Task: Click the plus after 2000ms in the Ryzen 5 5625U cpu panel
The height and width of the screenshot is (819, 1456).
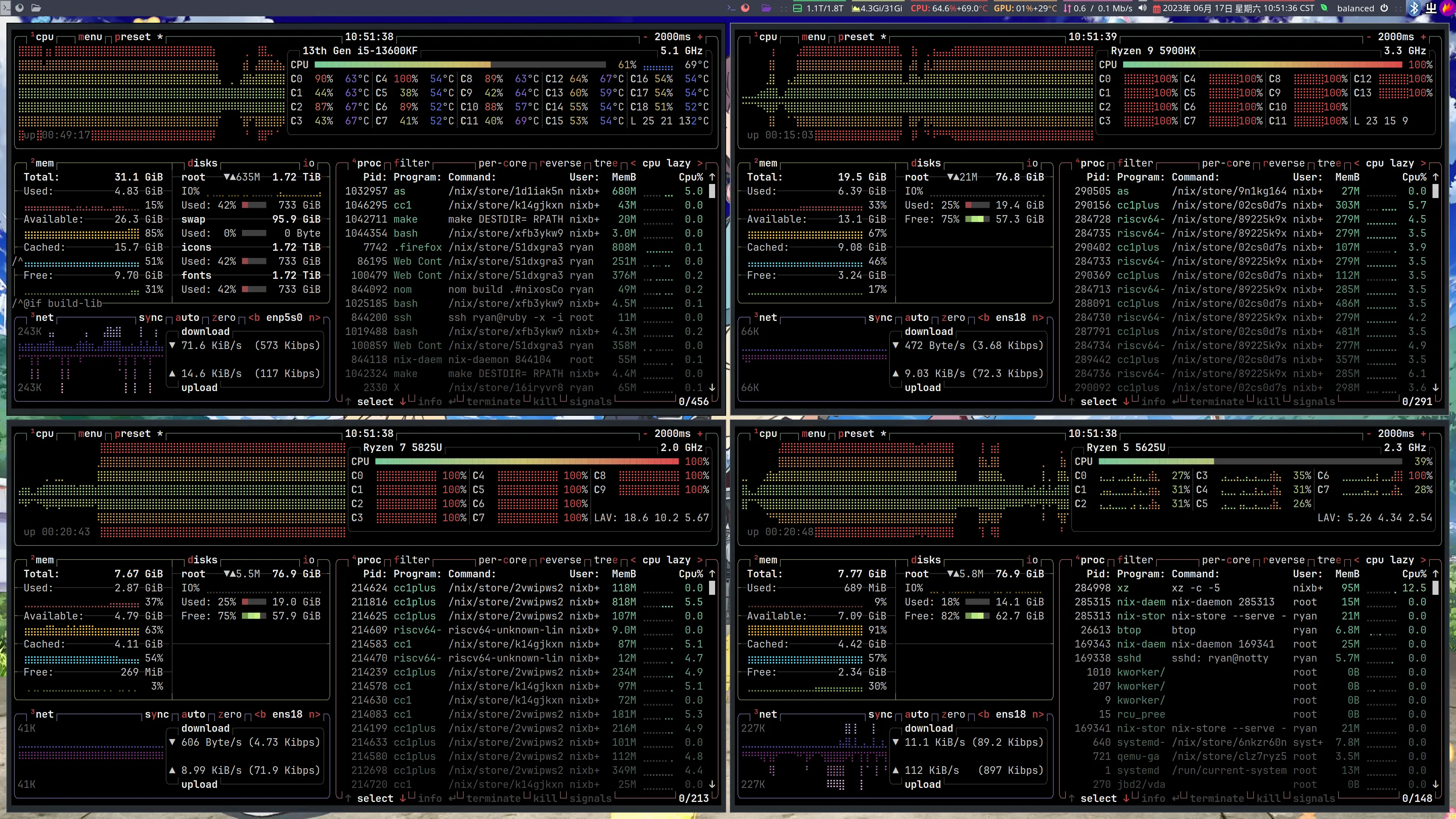Action: coord(1423,434)
